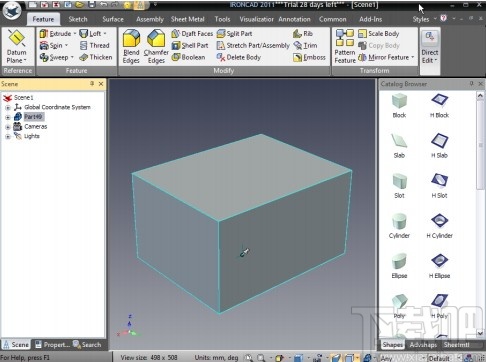Activate the Blend Edges tool
Image resolution: width=486 pixels, height=362 pixels.
coord(131,47)
